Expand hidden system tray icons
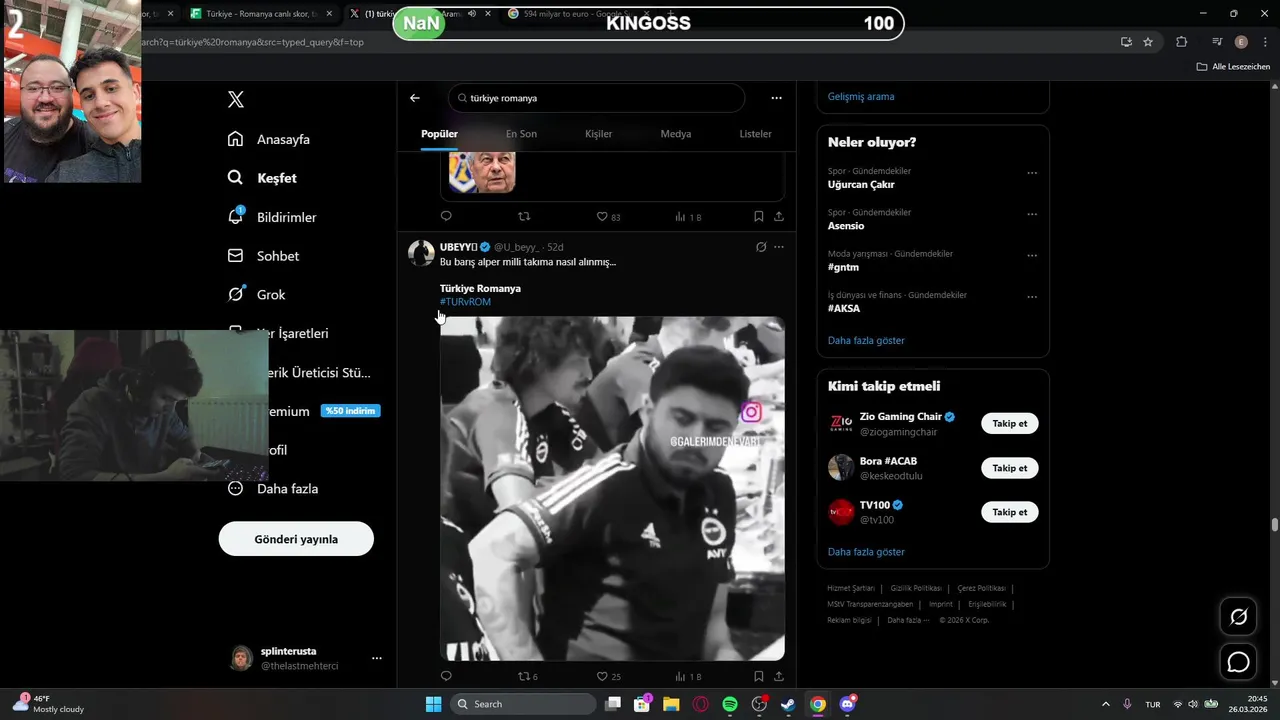Screen dimensions: 1280x720 1105,704
